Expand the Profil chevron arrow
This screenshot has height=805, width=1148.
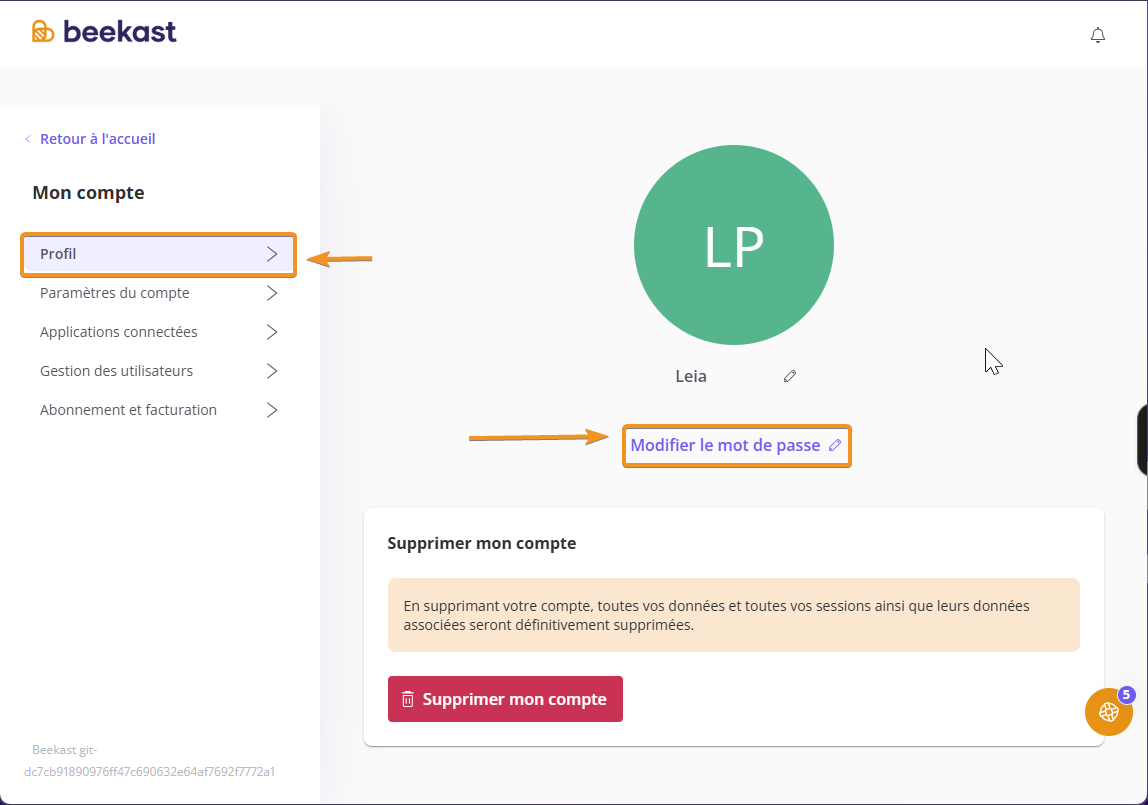pos(272,254)
